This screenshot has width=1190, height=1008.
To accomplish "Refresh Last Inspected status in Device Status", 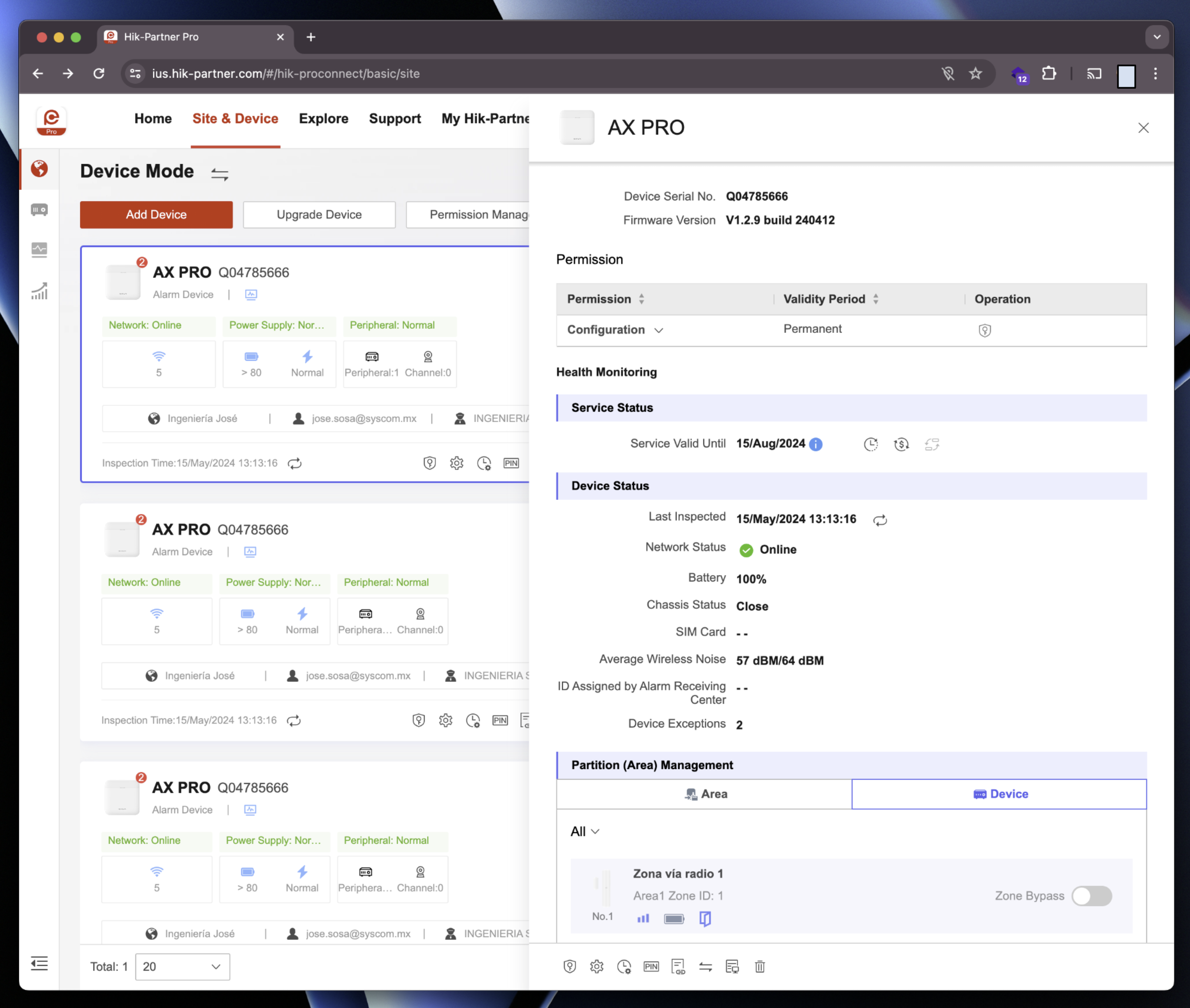I will click(x=880, y=520).
